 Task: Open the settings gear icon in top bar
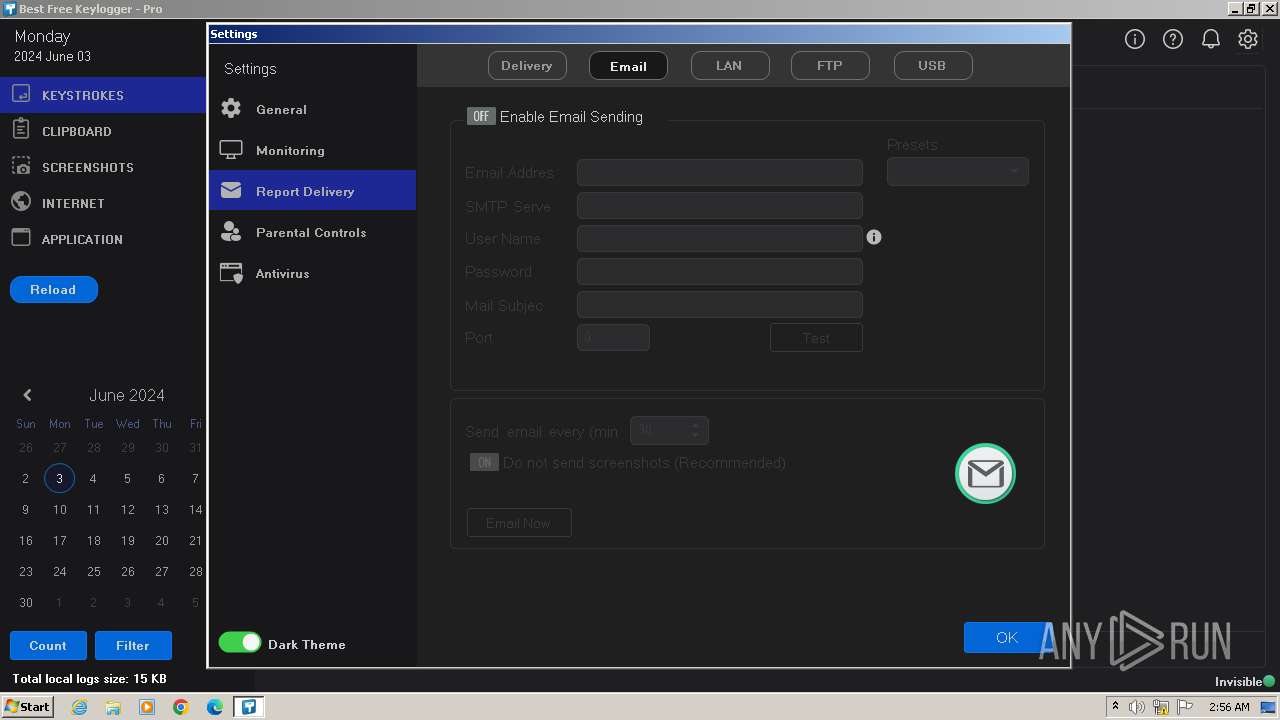(1248, 39)
